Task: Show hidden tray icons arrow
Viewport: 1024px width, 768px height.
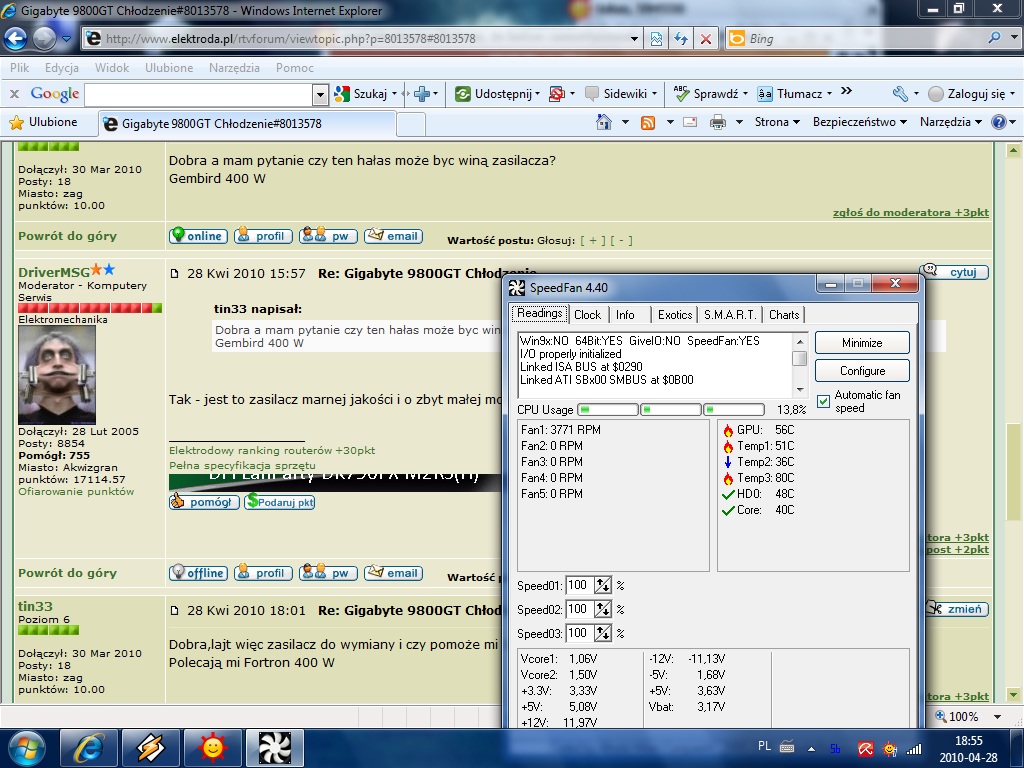Action: 811,749
